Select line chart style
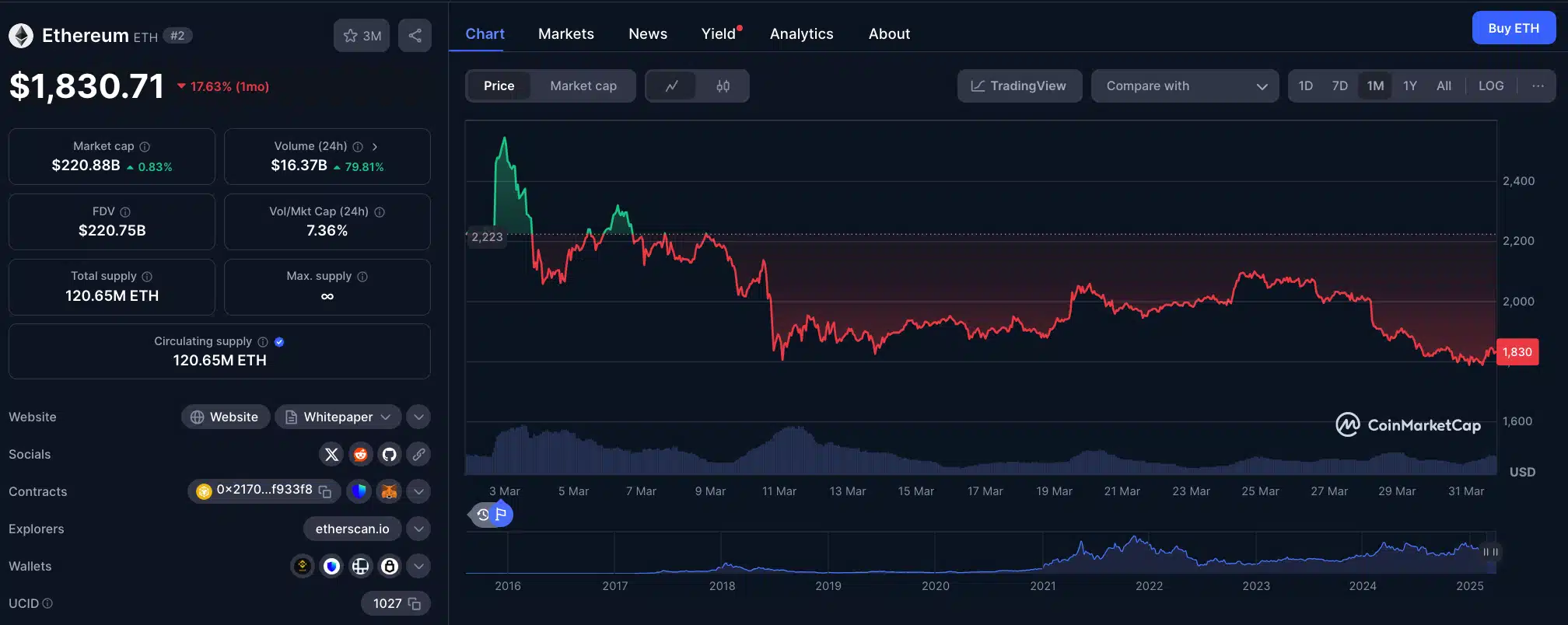The width and height of the screenshot is (1568, 625). pos(672,86)
